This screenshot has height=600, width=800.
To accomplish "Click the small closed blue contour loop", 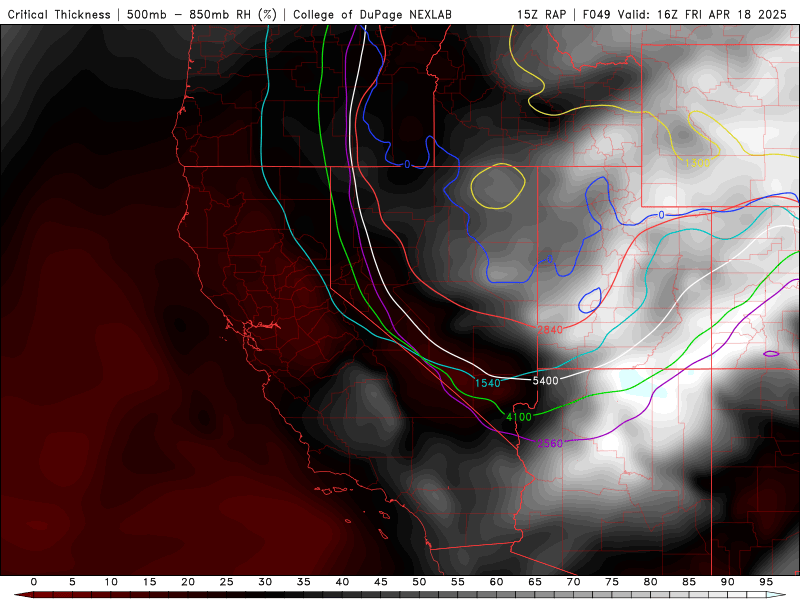I will click(590, 301).
